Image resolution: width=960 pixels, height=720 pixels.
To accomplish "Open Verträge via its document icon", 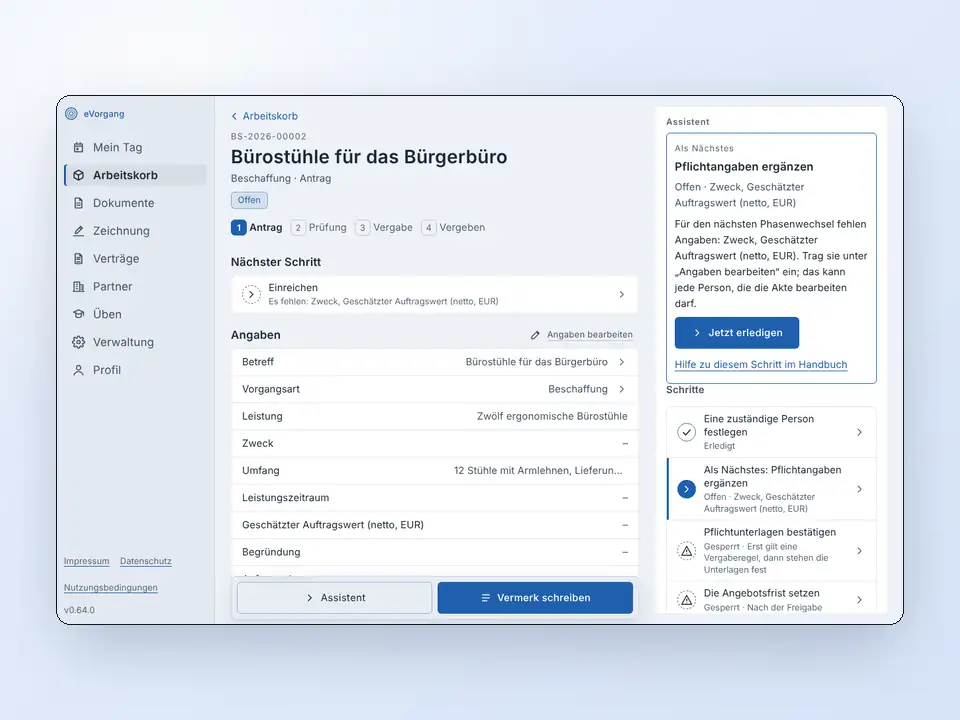I will pyautogui.click(x=78, y=259).
